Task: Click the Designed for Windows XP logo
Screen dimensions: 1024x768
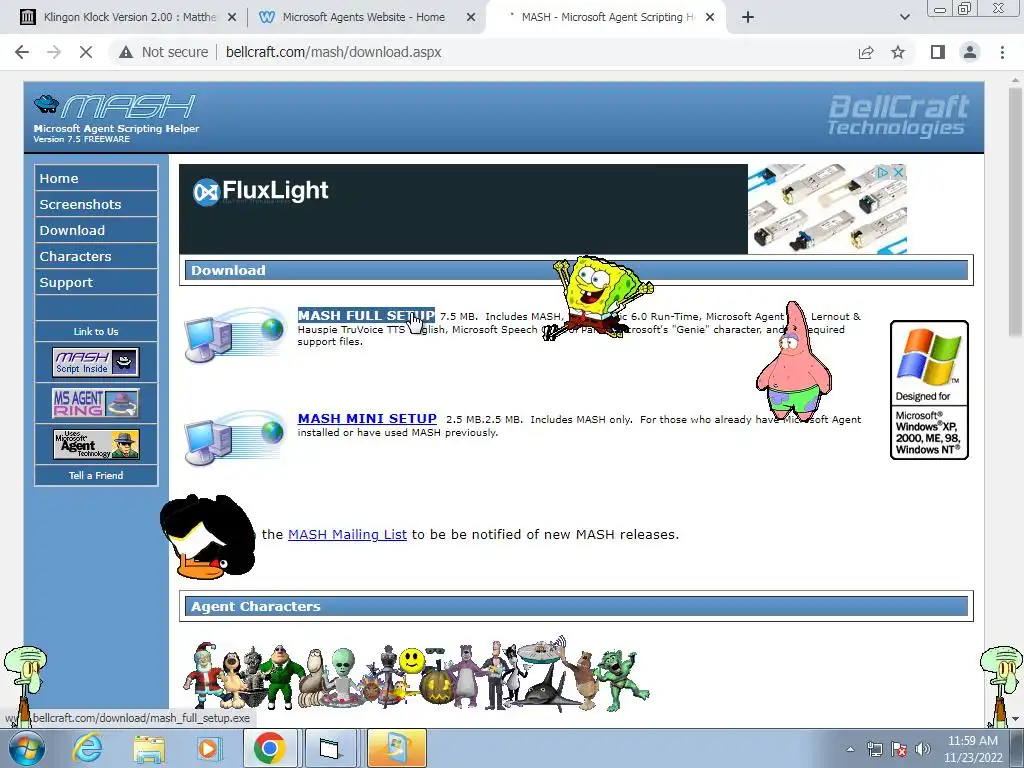Action: [929, 390]
